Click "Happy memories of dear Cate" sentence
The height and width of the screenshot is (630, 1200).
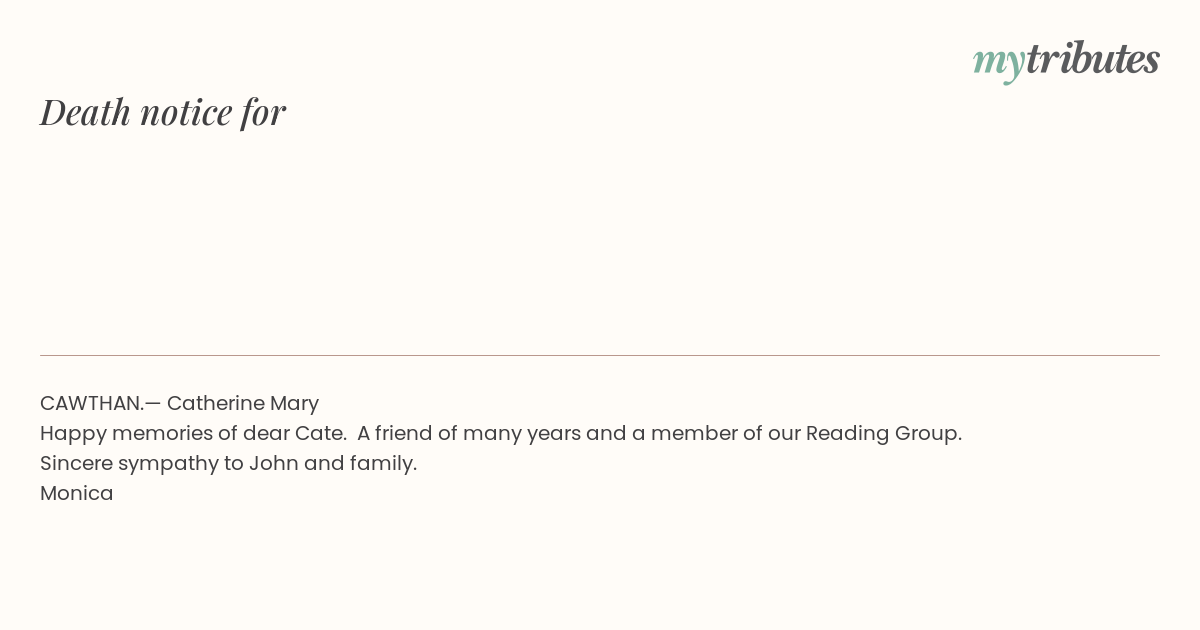193,434
